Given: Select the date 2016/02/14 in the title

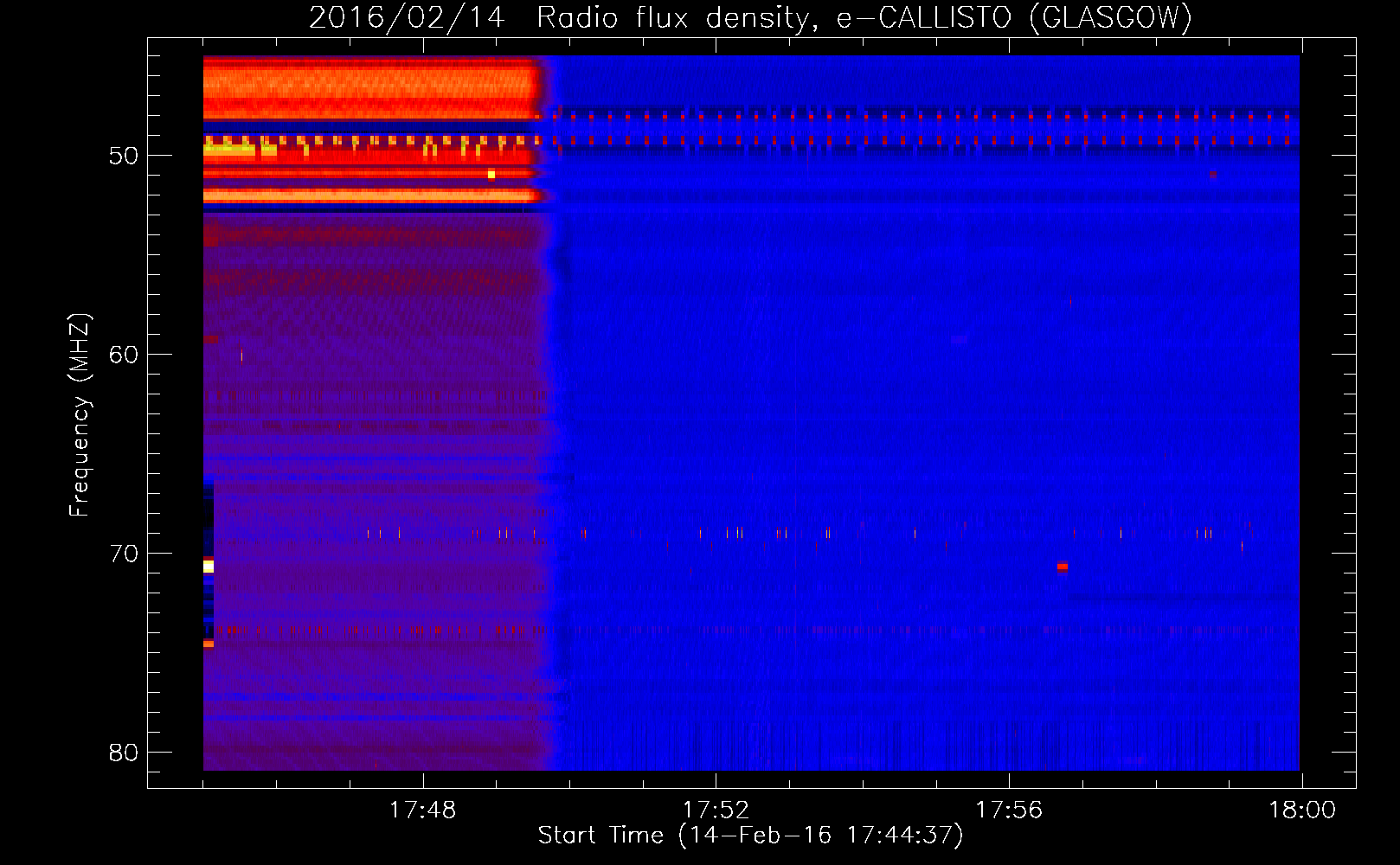Looking at the screenshot, I should tap(407, 17).
